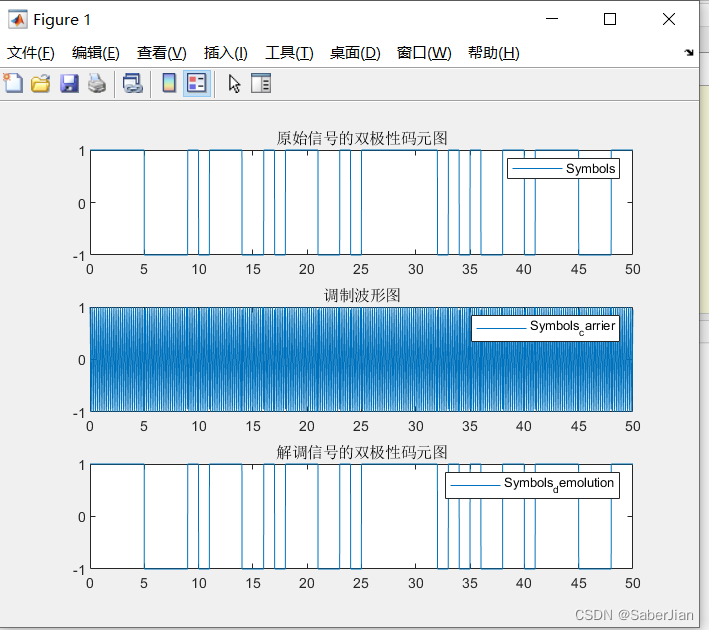The width and height of the screenshot is (709, 630).
Task: Open the 帮助(H) menu
Action: click(x=493, y=53)
